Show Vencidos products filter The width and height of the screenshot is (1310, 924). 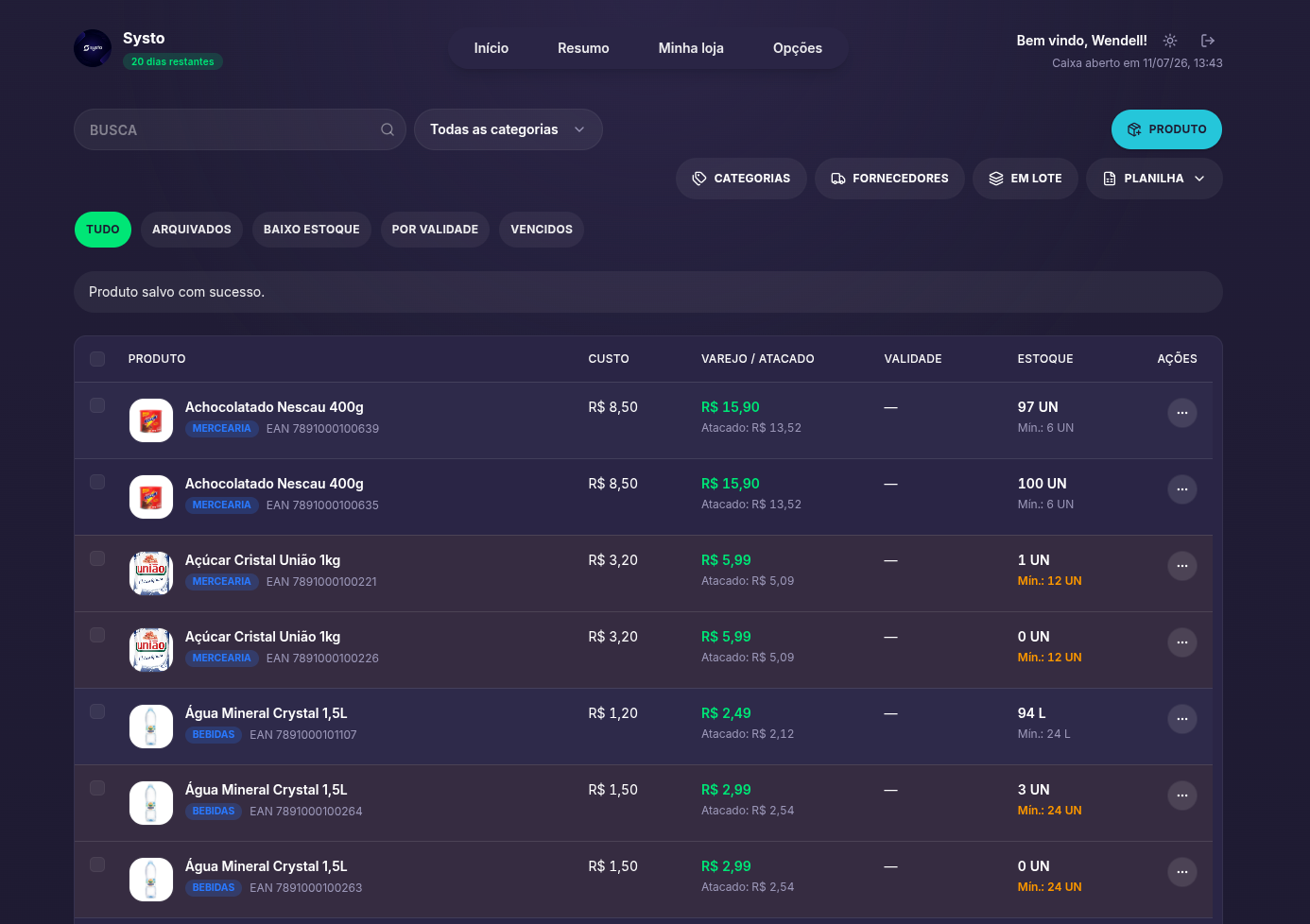pos(542,230)
